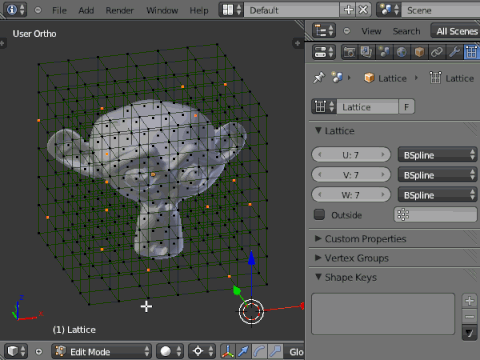Collapse the Shape Keys panel
Viewport: 480px width, 360px height.
coord(351,277)
